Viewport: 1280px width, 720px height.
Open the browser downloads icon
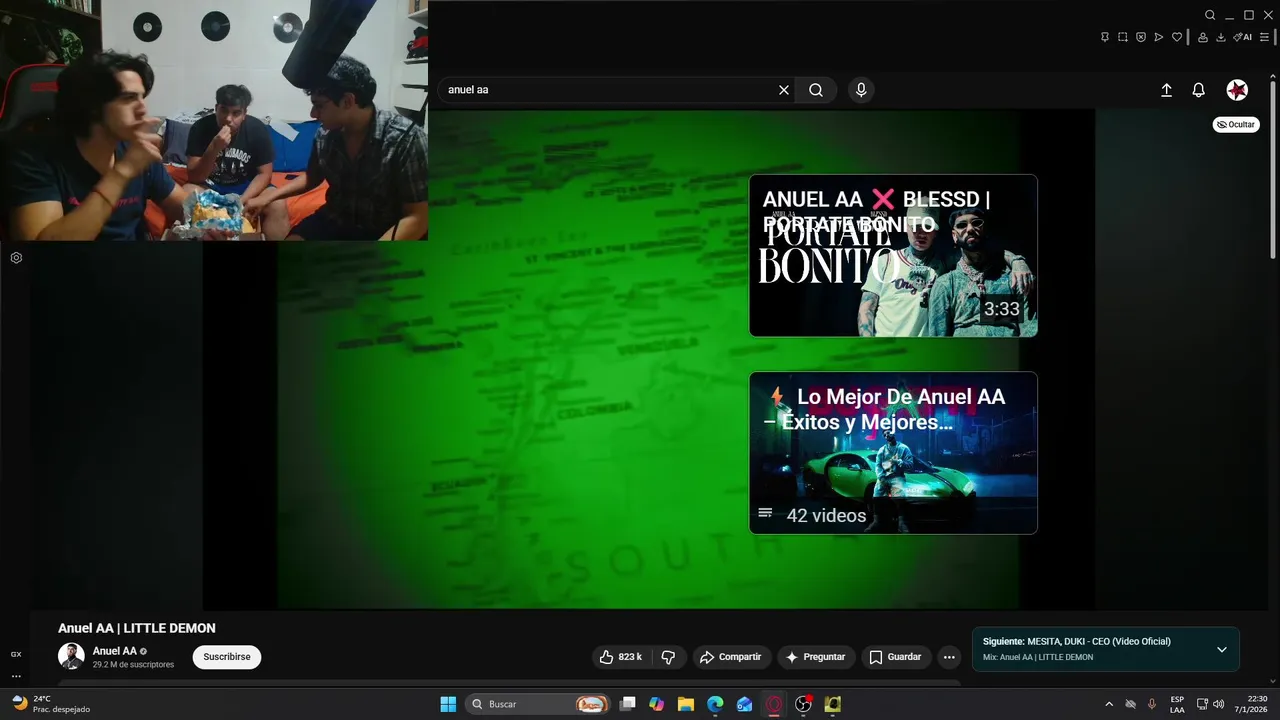(1221, 37)
